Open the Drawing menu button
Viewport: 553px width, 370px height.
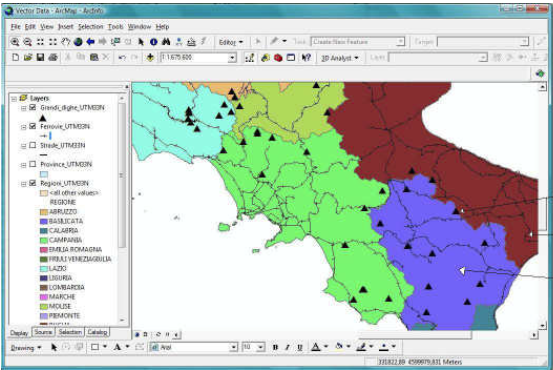click(x=26, y=347)
